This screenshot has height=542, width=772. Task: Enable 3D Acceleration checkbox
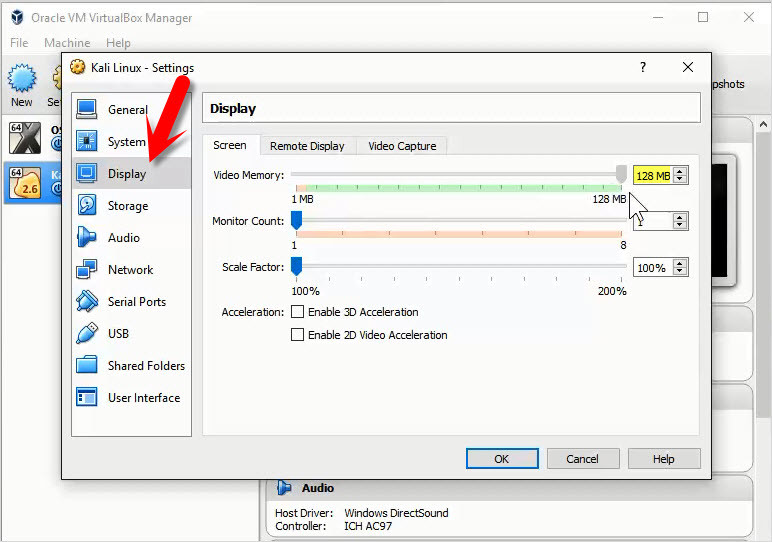[297, 312]
